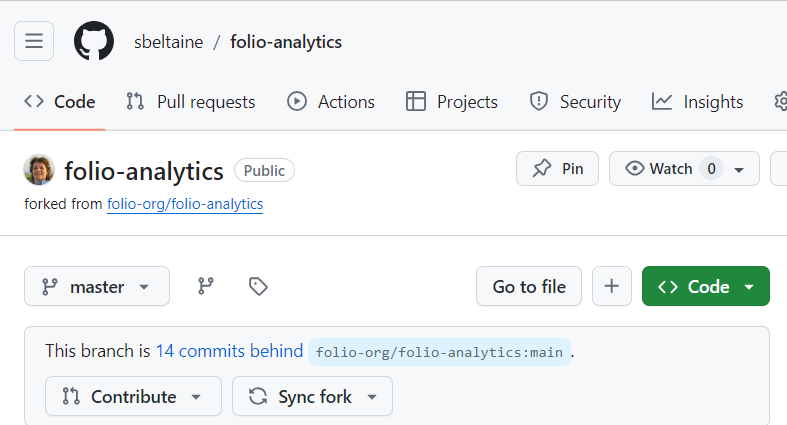
Task: Click the owner avatar picture
Action: coord(39,170)
